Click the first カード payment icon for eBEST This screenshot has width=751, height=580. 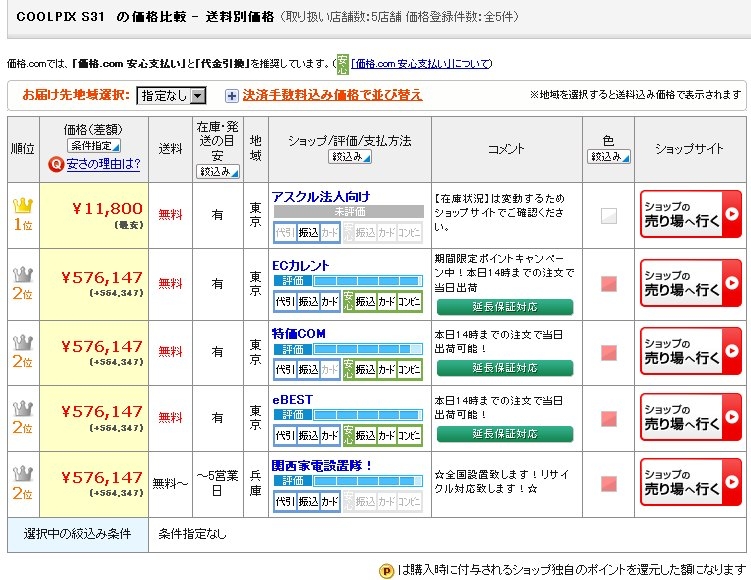pyautogui.click(x=330, y=436)
